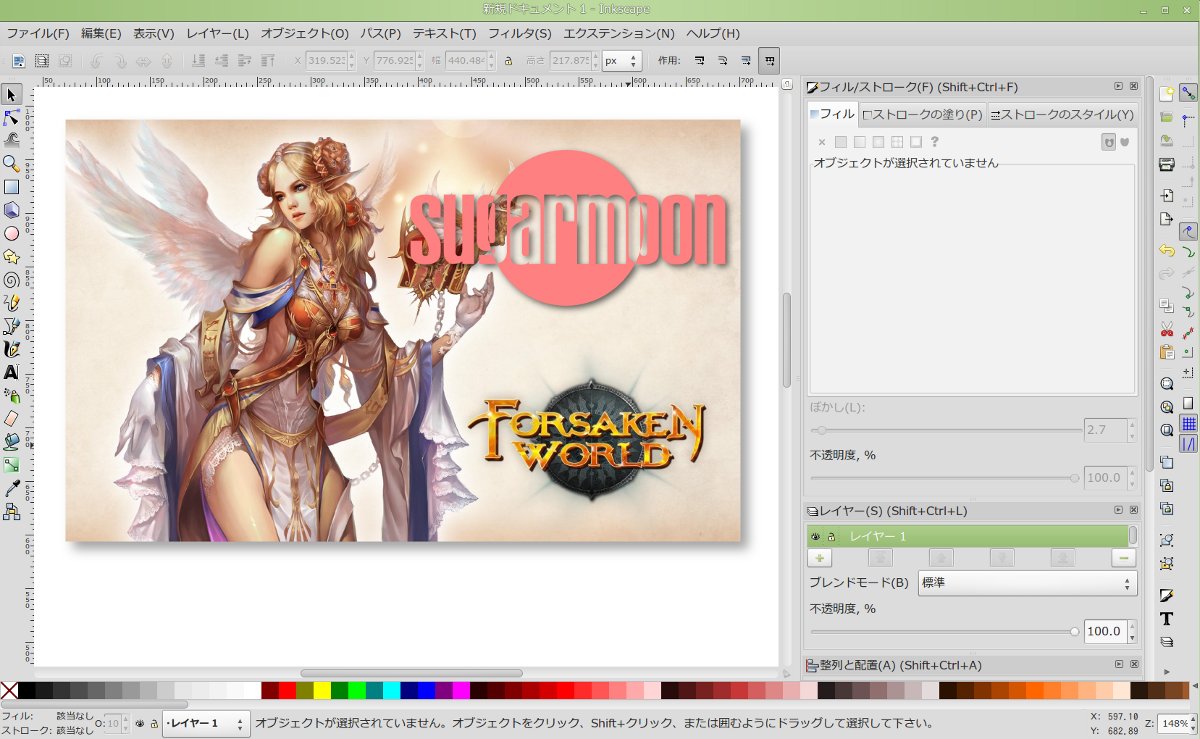Select the Text tool in toolbox
This screenshot has height=739, width=1200.
[11, 372]
